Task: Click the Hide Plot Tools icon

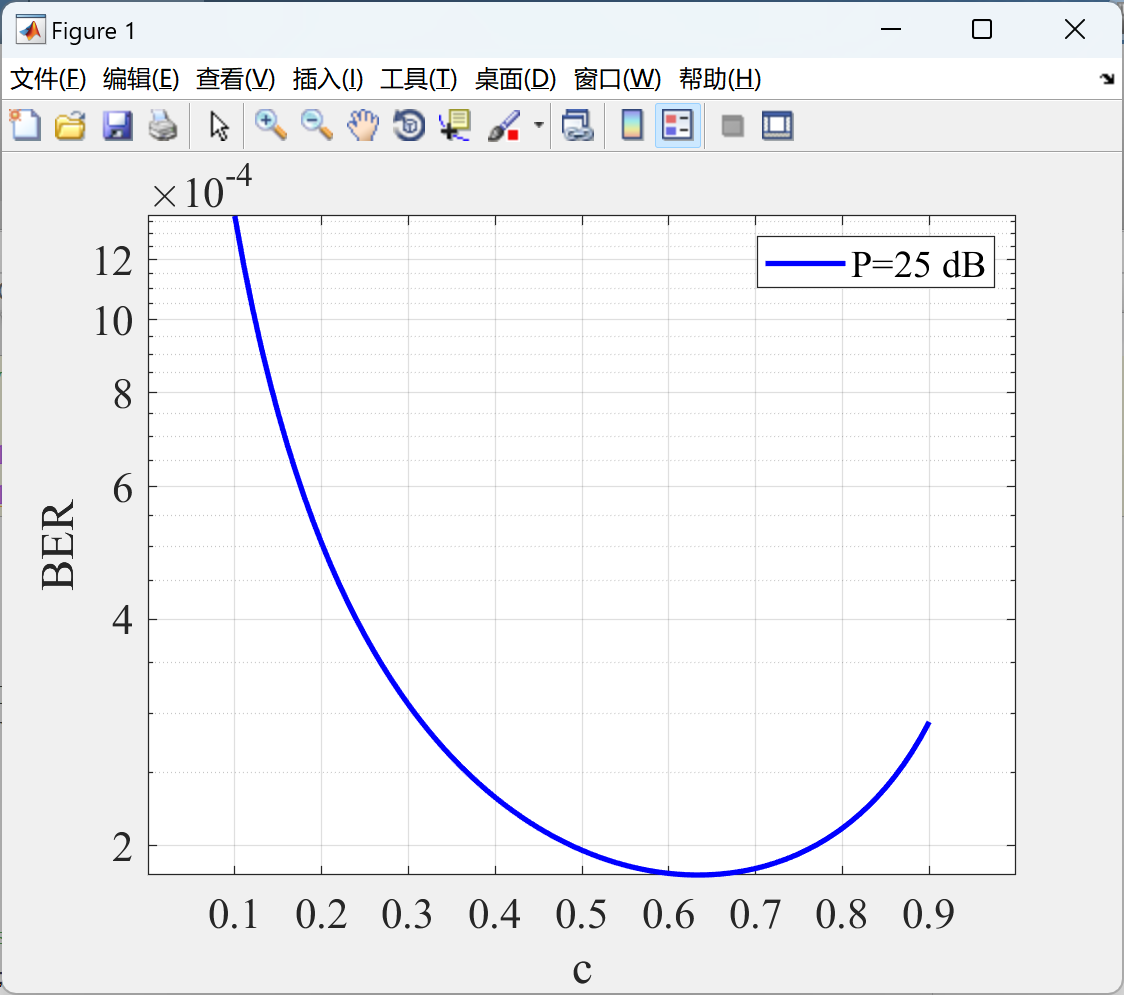Action: (x=732, y=127)
